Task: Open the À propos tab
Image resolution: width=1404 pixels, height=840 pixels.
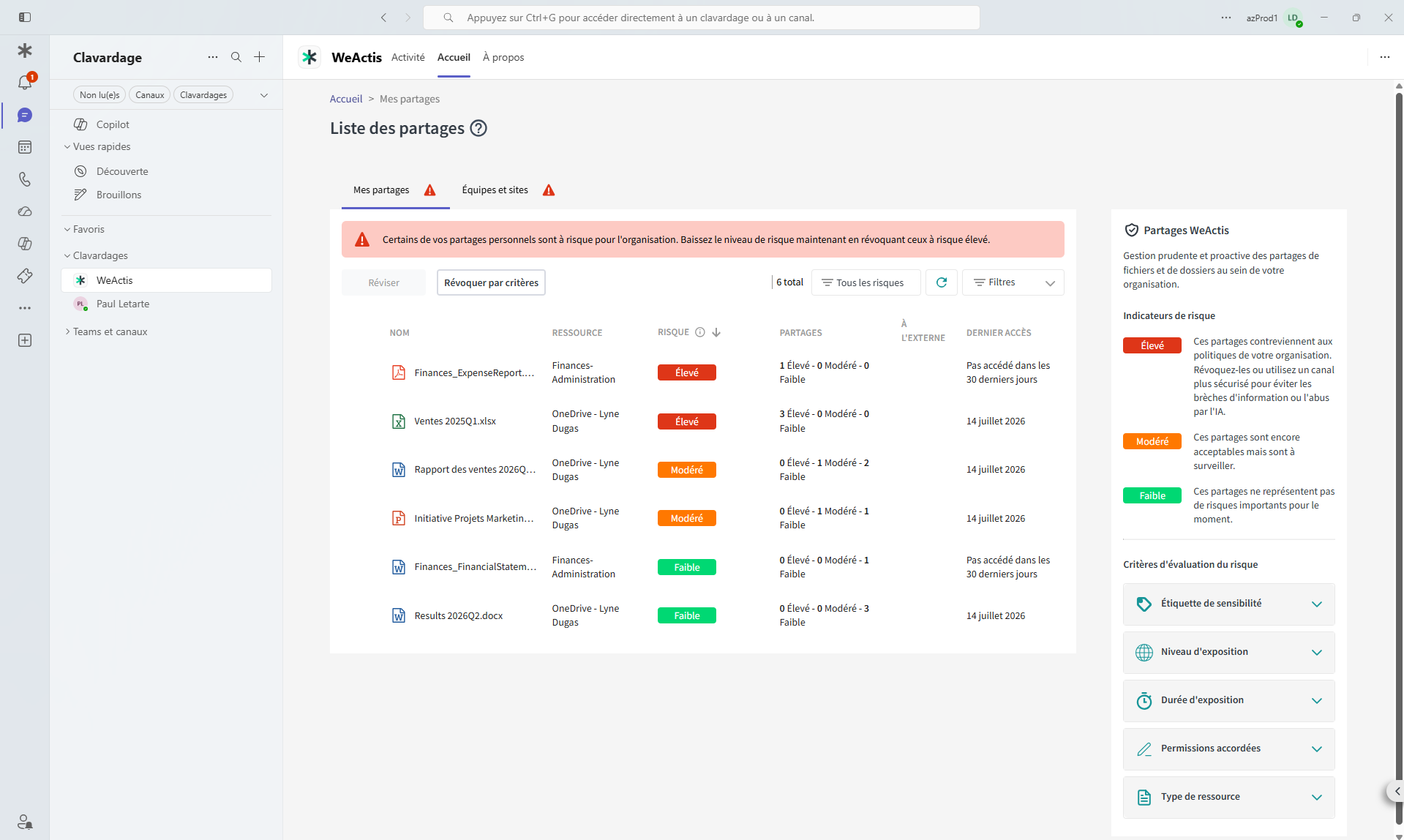Action: coord(503,57)
